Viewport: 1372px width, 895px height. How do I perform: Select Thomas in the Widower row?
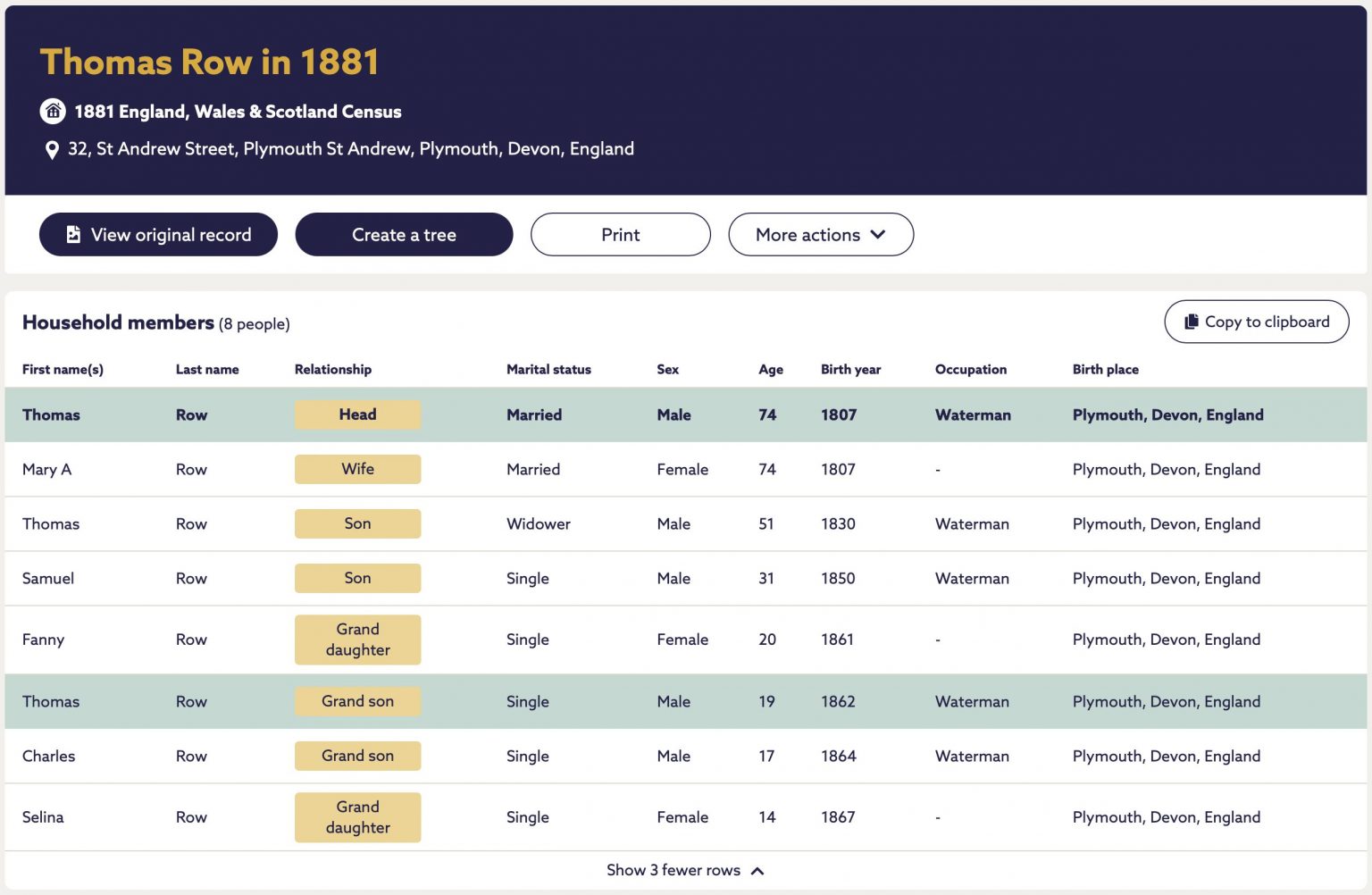coord(51,523)
